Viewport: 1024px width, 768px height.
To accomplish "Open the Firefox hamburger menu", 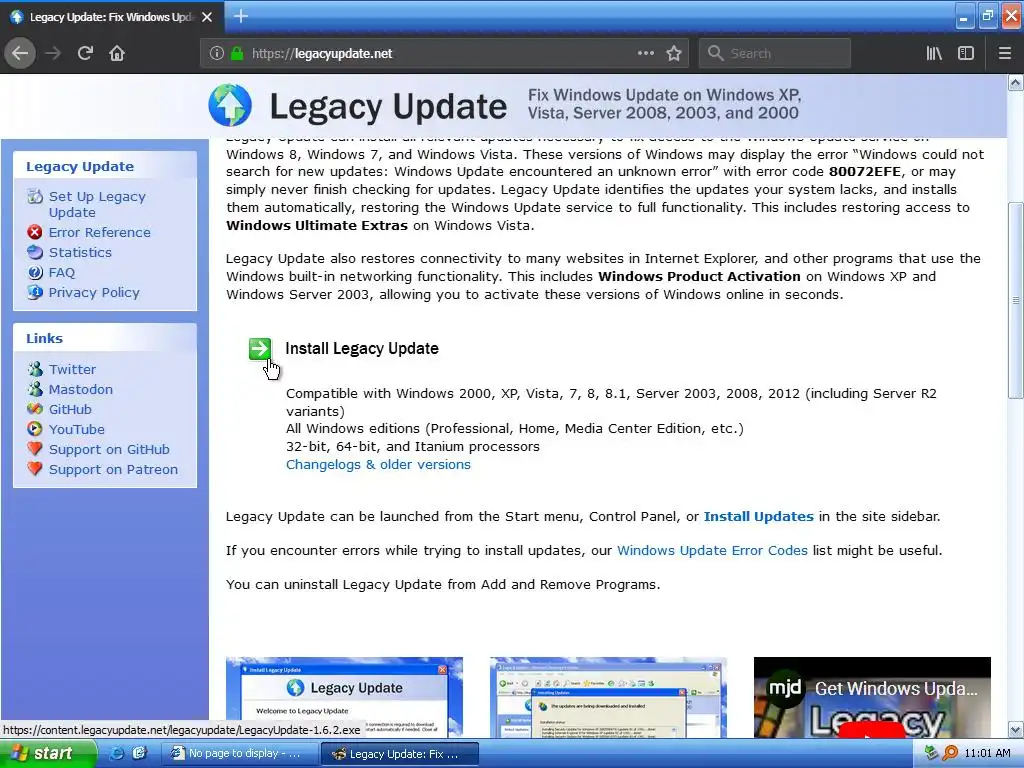I will [1004, 54].
